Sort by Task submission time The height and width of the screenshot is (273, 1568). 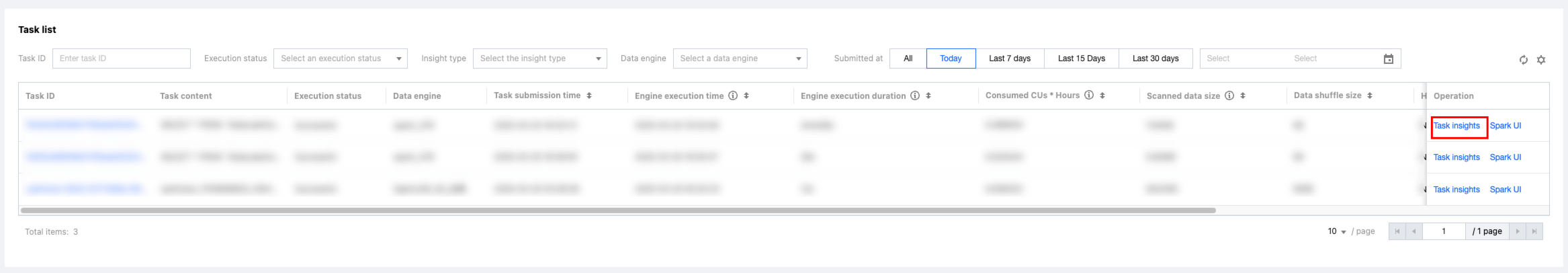click(x=589, y=96)
